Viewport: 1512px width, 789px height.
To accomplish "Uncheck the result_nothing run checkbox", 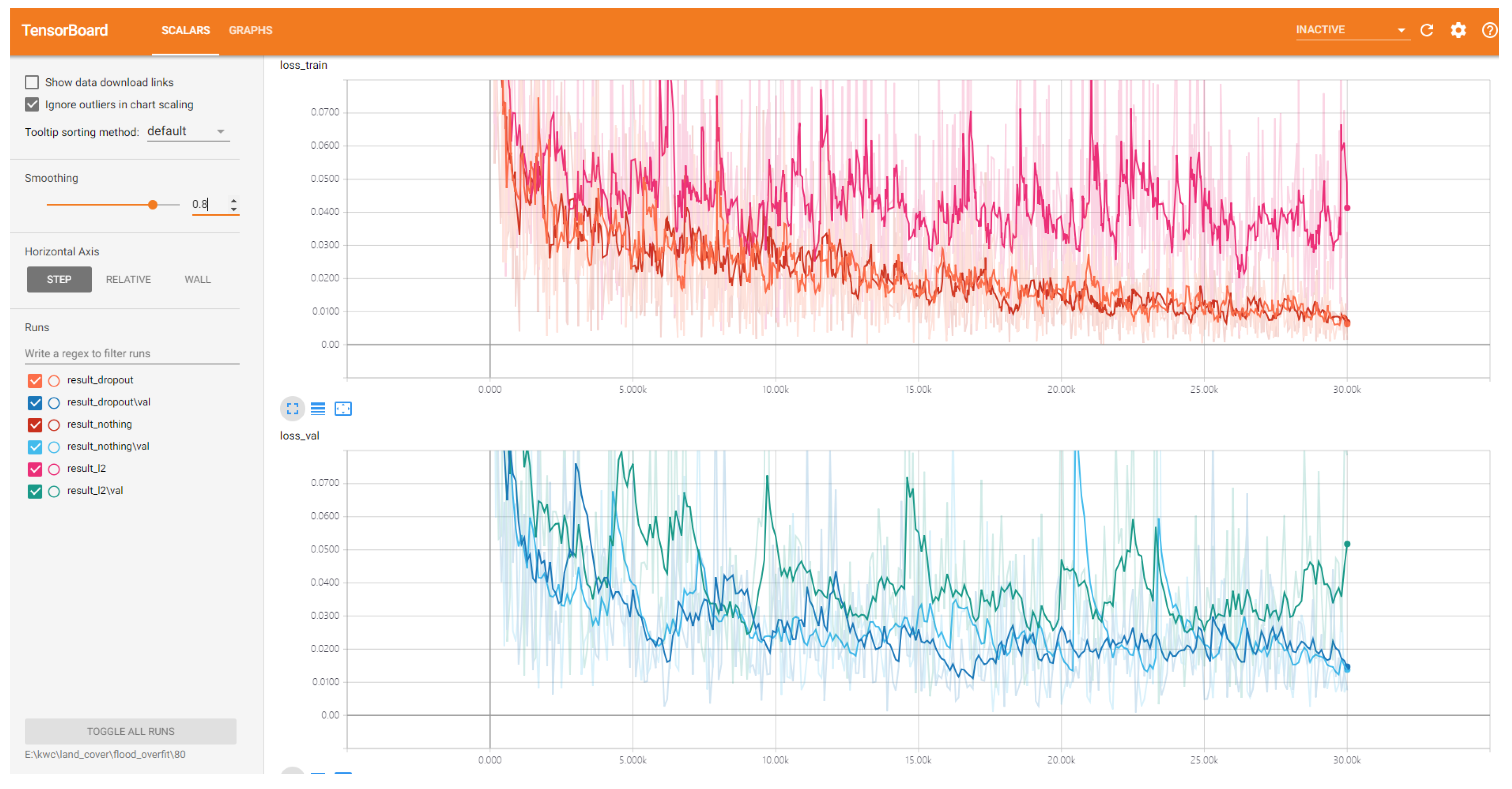I will pyautogui.click(x=35, y=425).
